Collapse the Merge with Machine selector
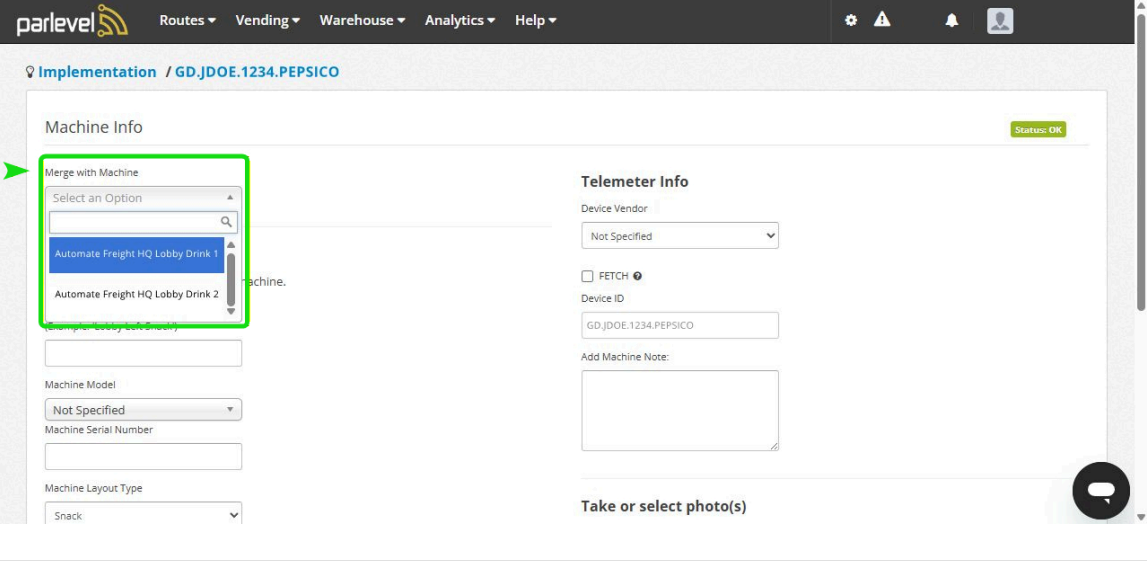The width and height of the screenshot is (1147, 561). tap(143, 198)
